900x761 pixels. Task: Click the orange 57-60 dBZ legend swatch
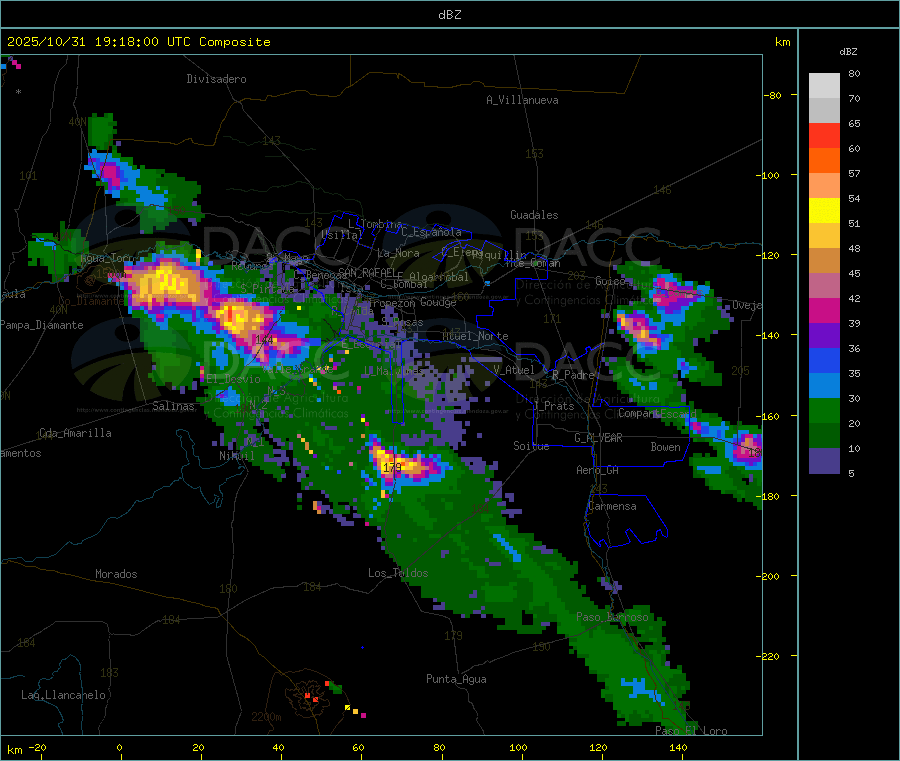tap(824, 161)
